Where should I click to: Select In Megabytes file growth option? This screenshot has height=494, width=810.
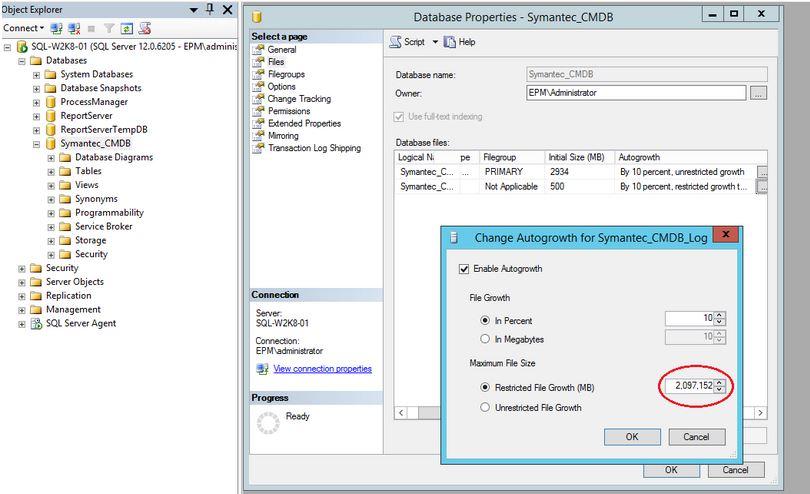click(x=486, y=339)
